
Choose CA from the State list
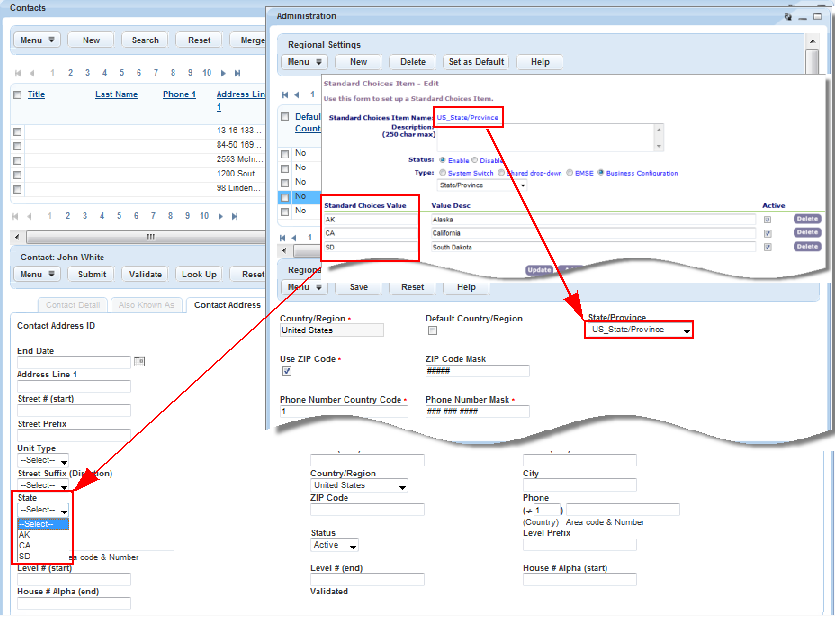click(25, 546)
